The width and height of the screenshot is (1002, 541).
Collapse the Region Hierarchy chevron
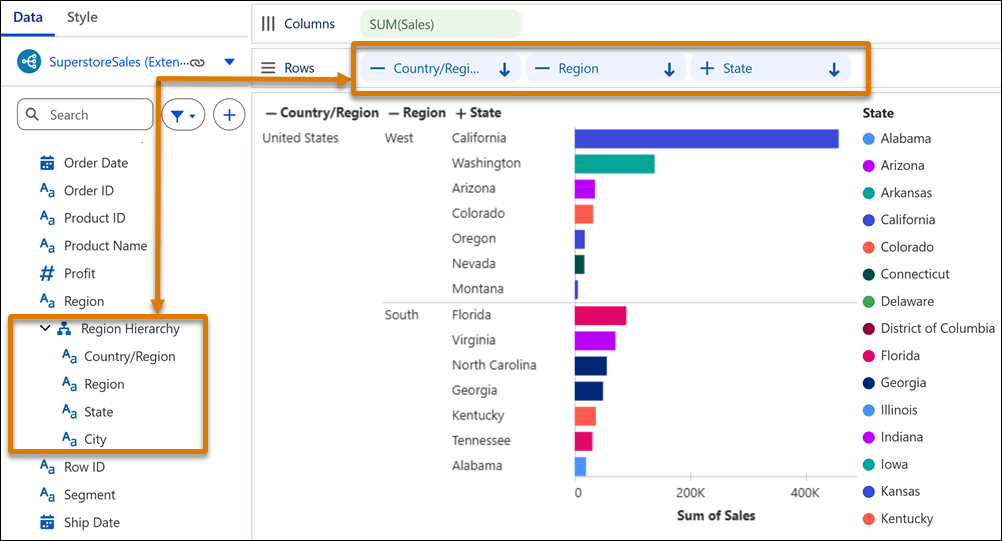(x=45, y=328)
